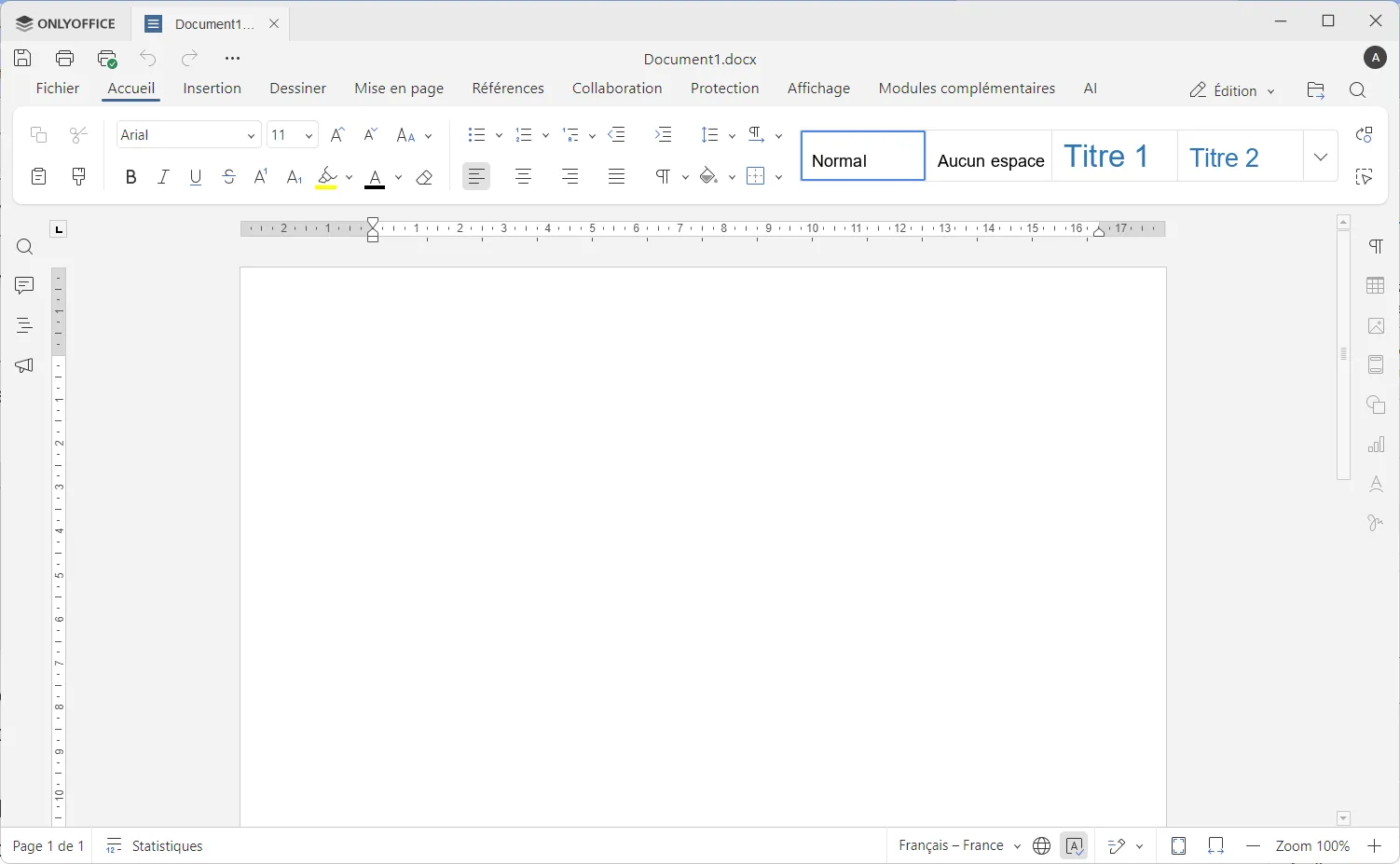Click the Undo arrow
The height and width of the screenshot is (864, 1400).
pos(148,58)
